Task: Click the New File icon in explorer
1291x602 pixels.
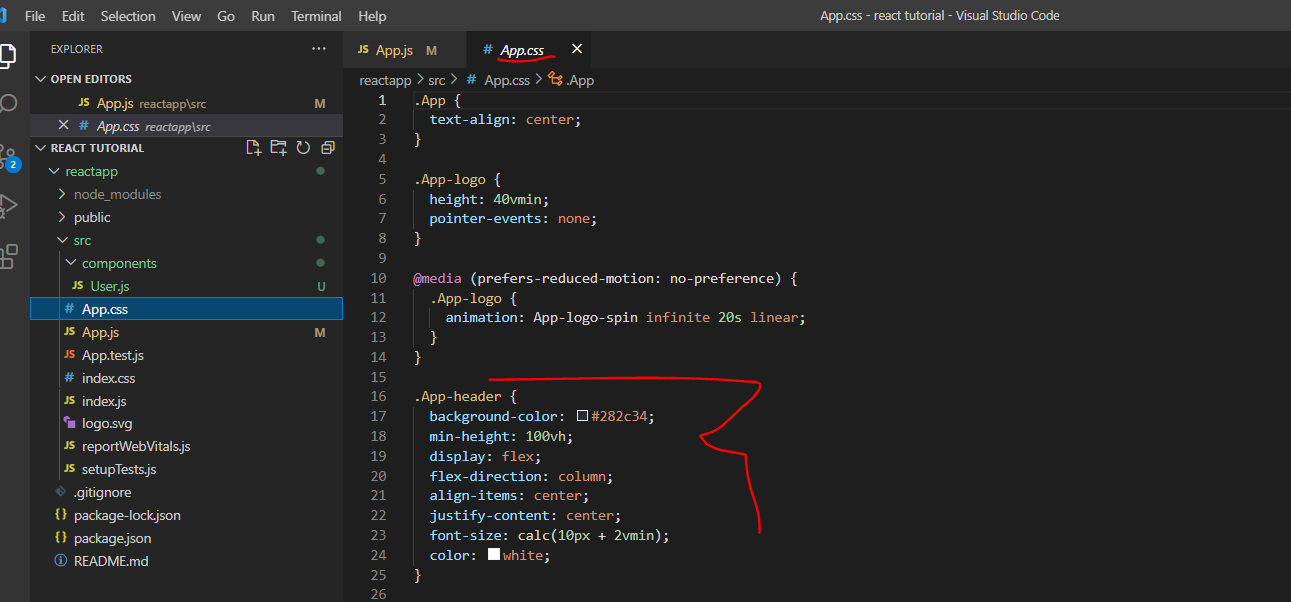Action: pyautogui.click(x=254, y=148)
